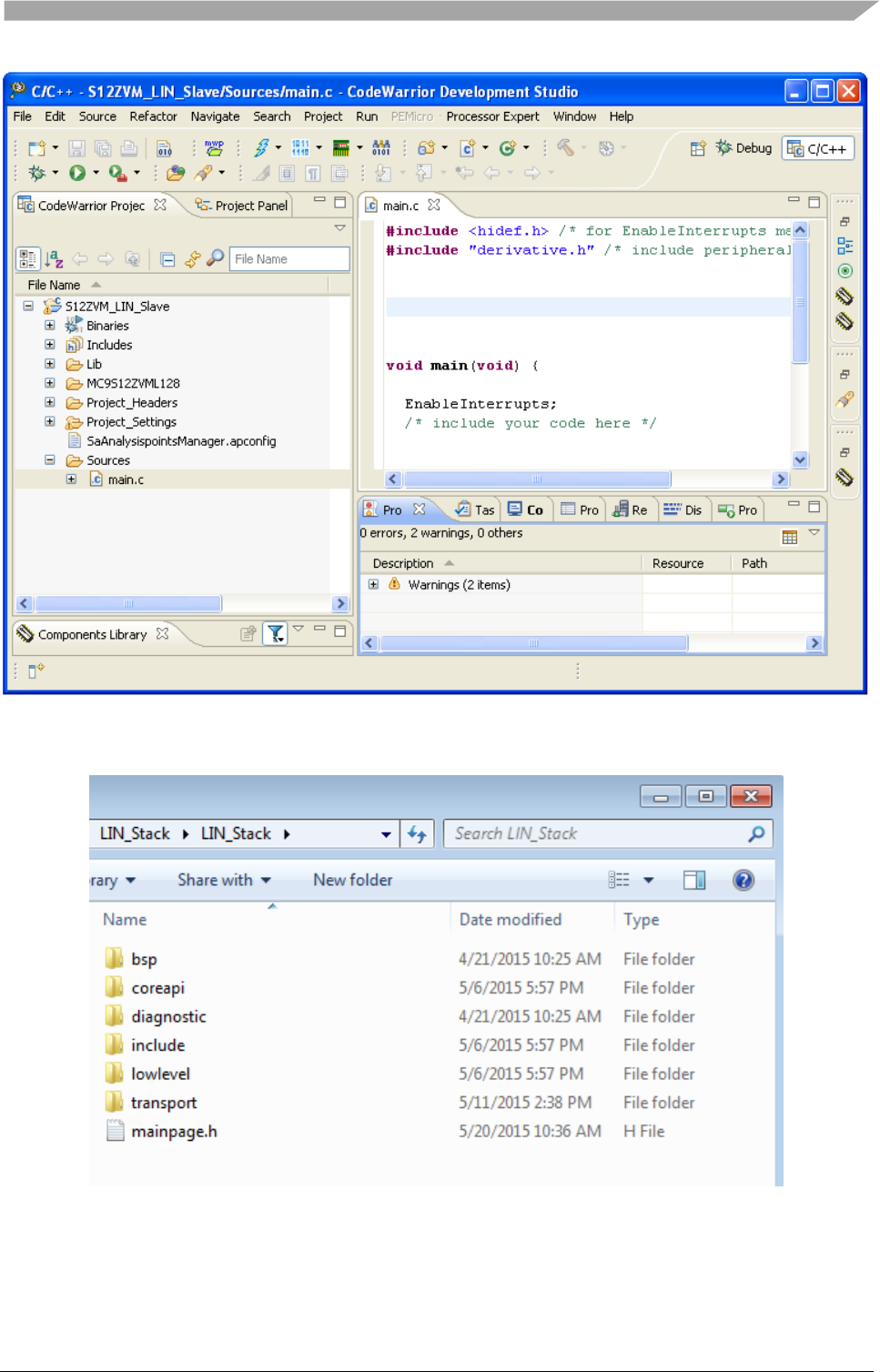Click the green Run play icon
Viewport: 880px width, 1372px height.
pos(77,173)
